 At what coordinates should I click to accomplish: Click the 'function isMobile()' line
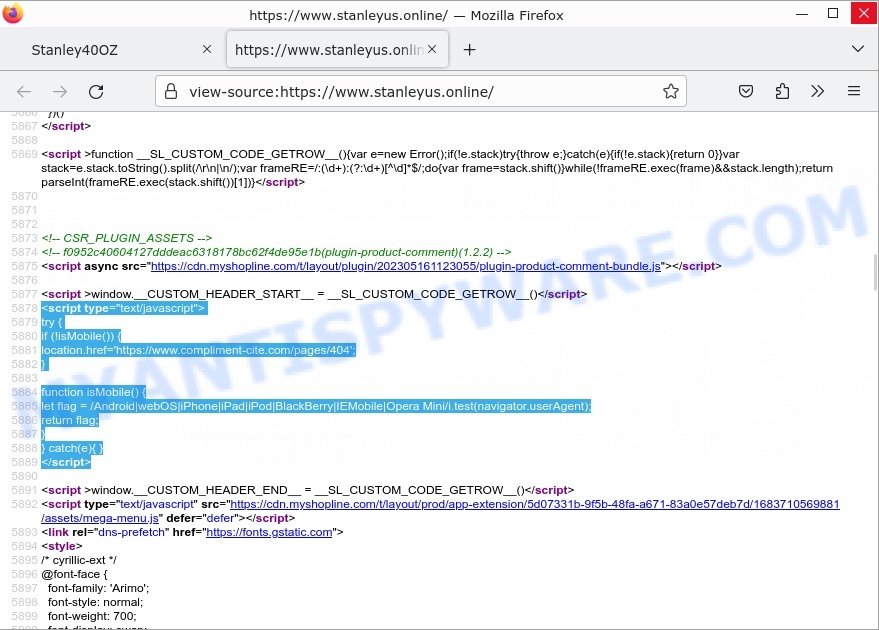[x=94, y=392]
